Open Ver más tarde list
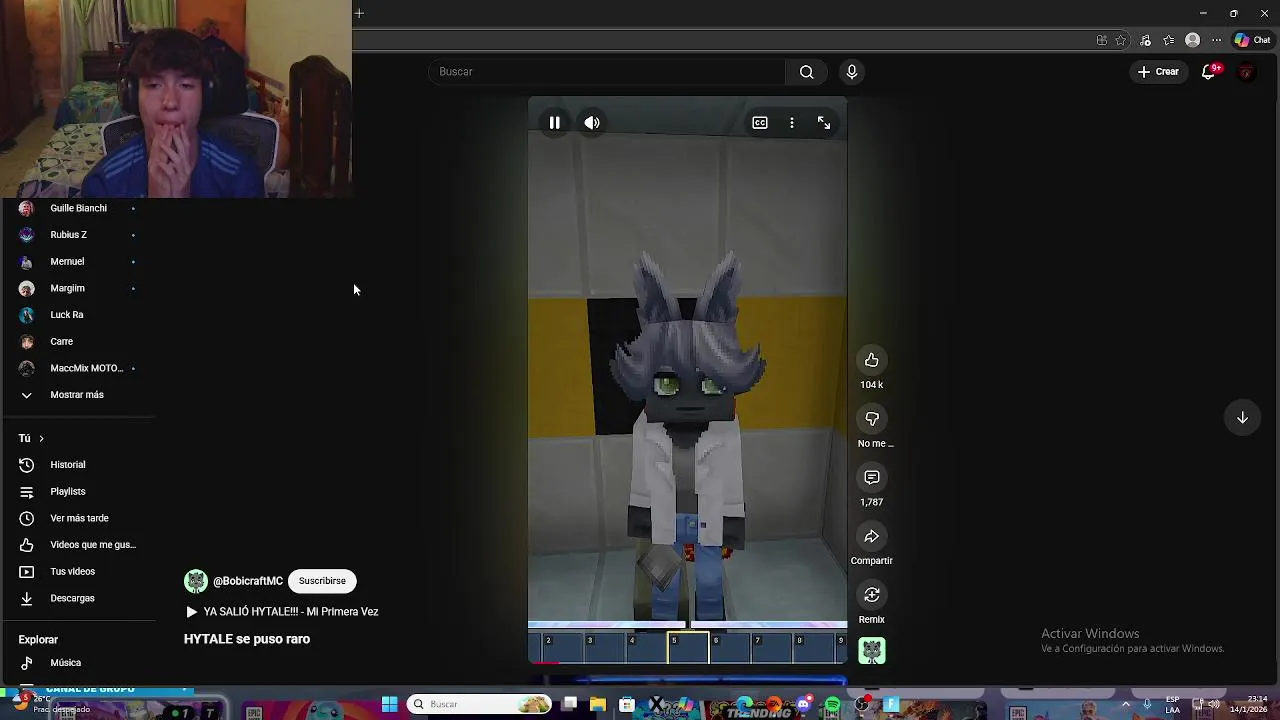The height and width of the screenshot is (720, 1280). 78,518
